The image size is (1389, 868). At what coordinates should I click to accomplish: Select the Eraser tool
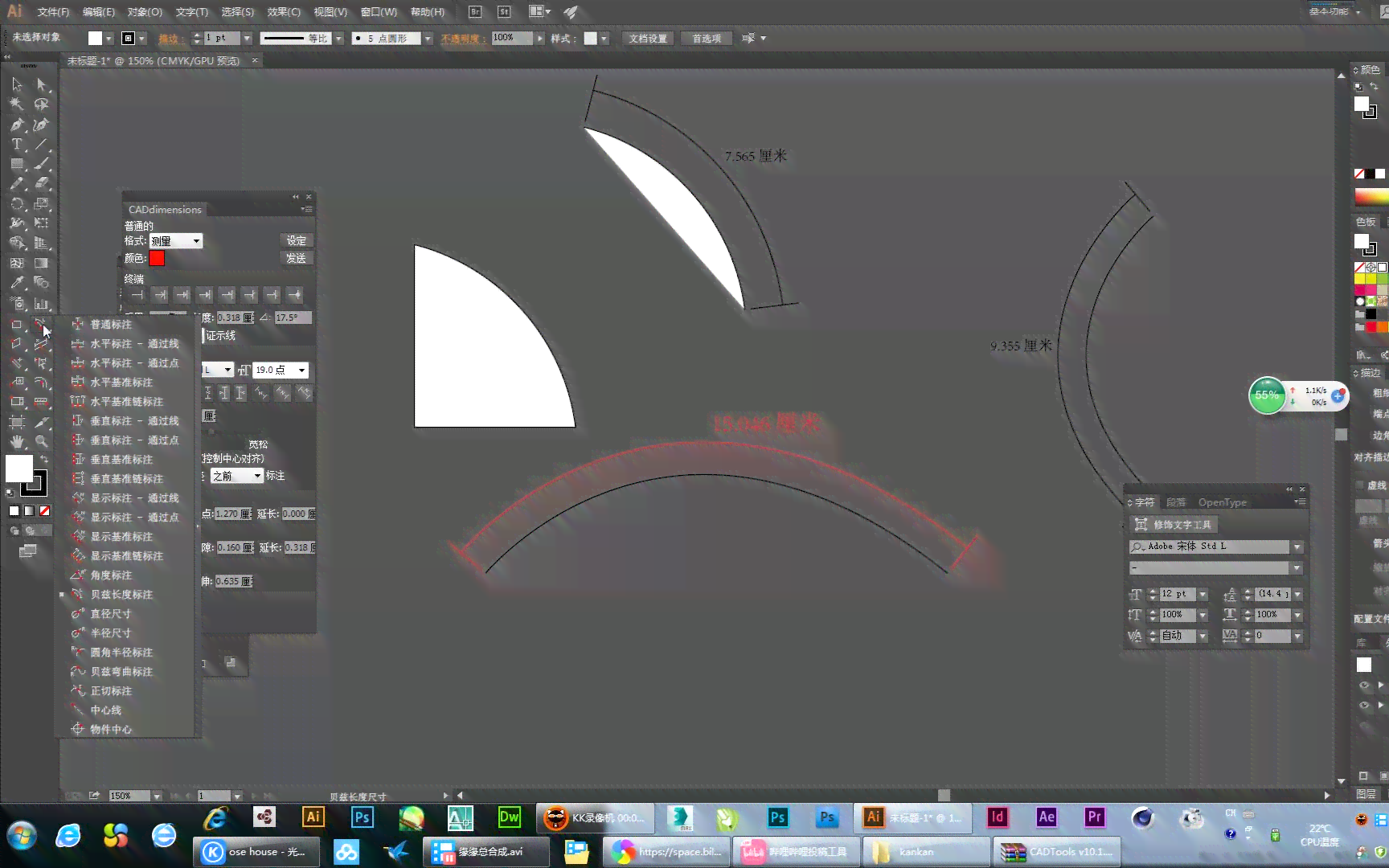click(42, 184)
